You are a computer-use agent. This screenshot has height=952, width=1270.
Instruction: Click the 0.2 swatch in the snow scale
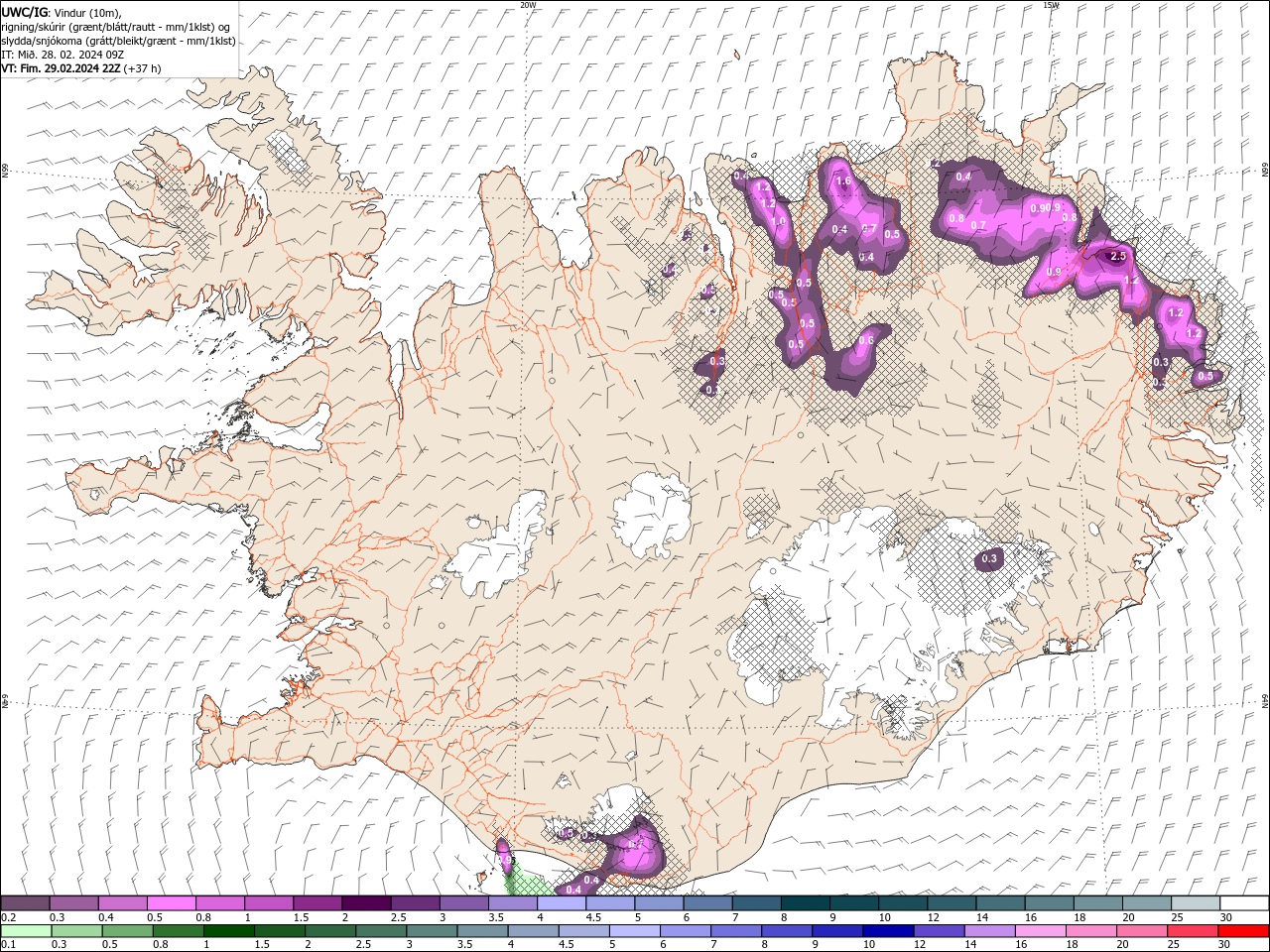tap(25, 903)
